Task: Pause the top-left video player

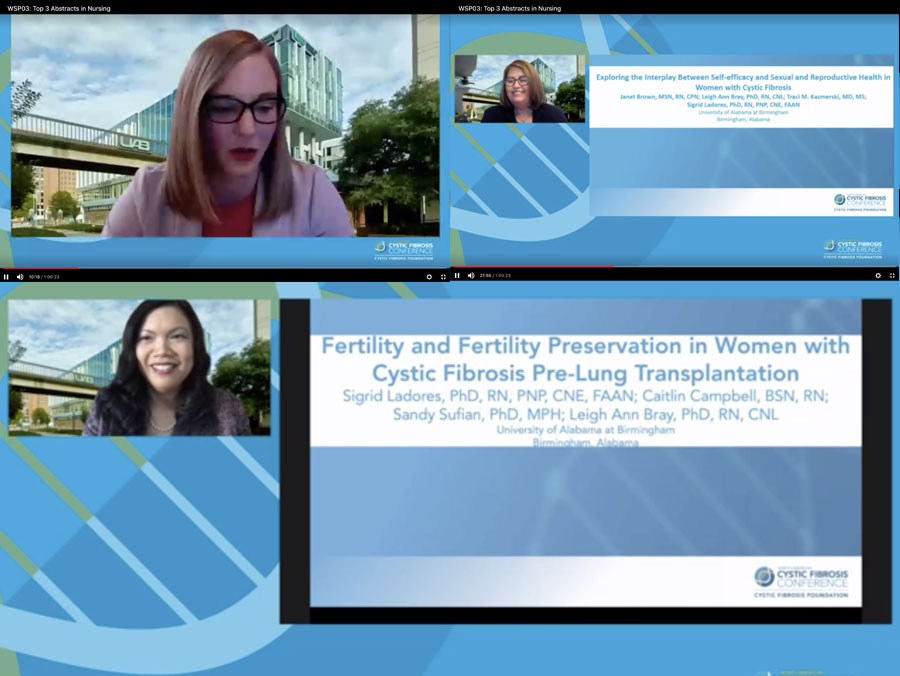Action: point(6,276)
